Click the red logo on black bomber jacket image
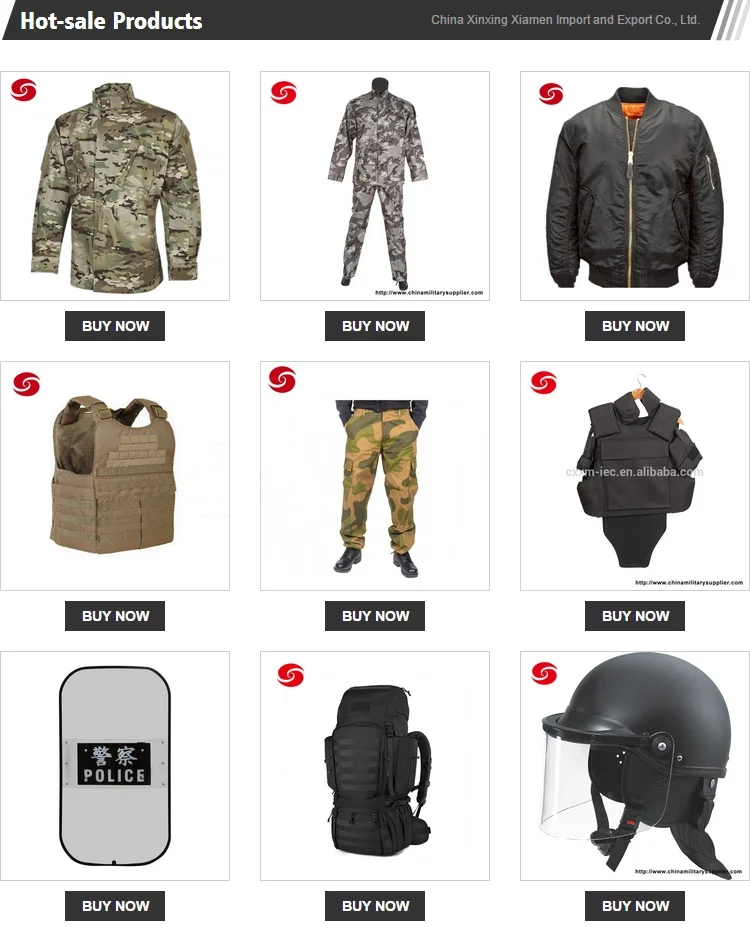 click(551, 94)
